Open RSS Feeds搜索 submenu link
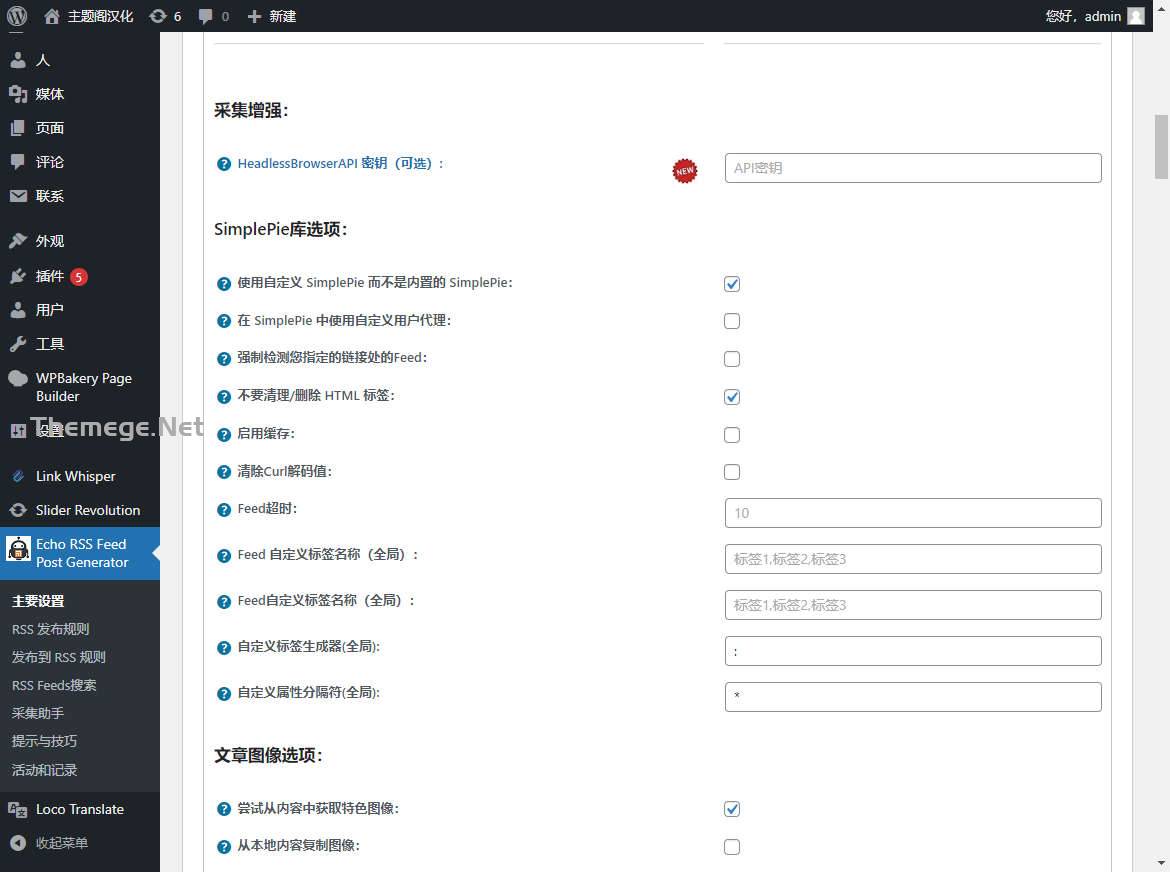The height and width of the screenshot is (872, 1170). [x=54, y=685]
